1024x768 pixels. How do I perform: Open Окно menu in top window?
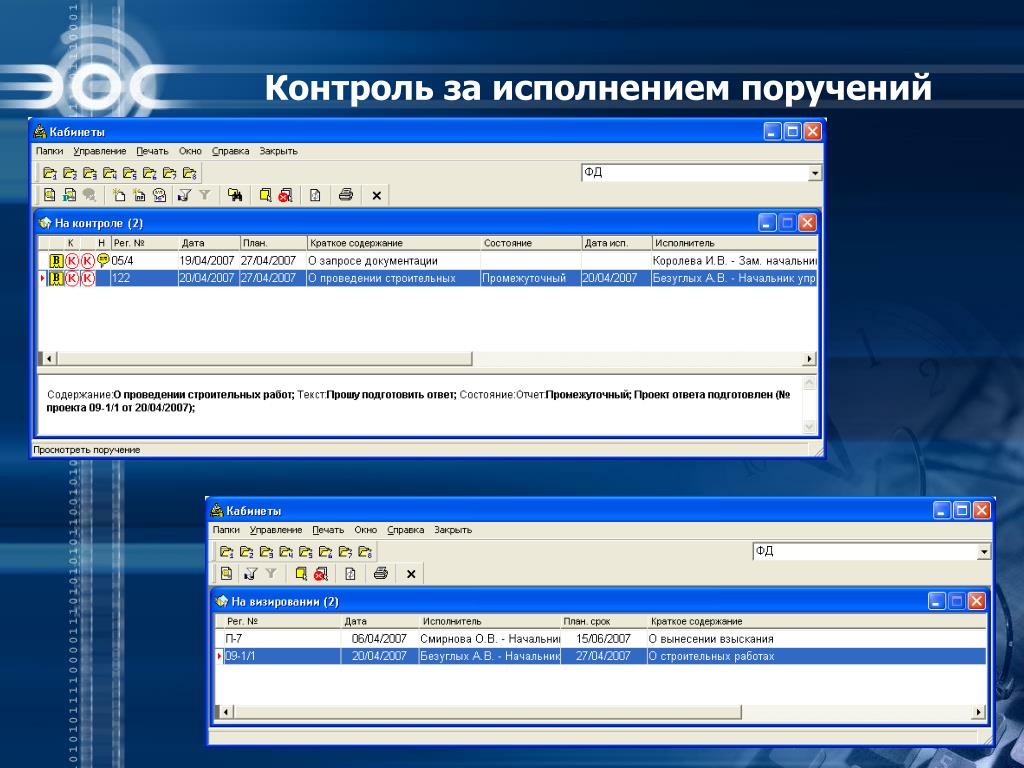(190, 151)
